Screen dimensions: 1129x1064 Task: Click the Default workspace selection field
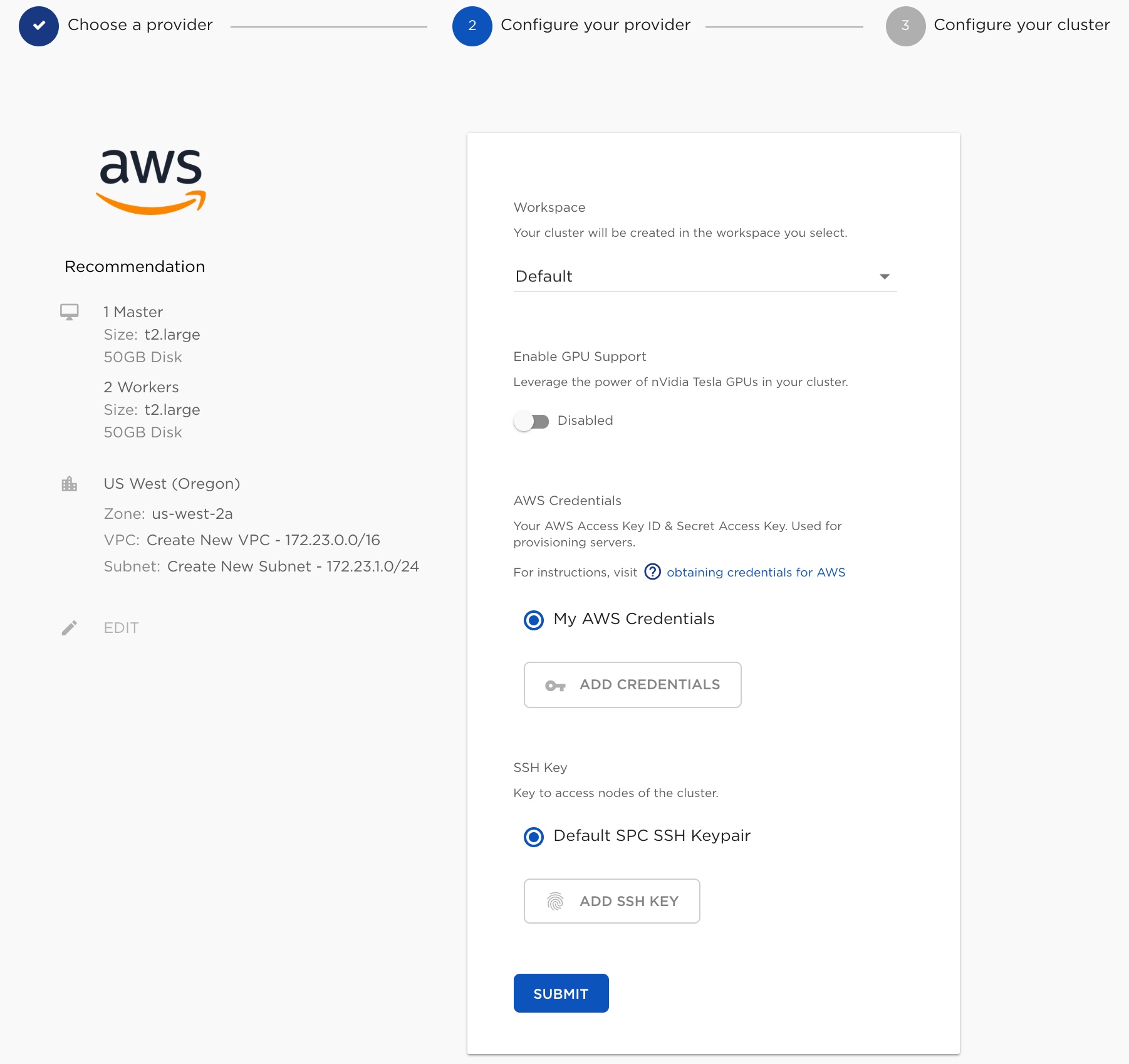tap(705, 276)
